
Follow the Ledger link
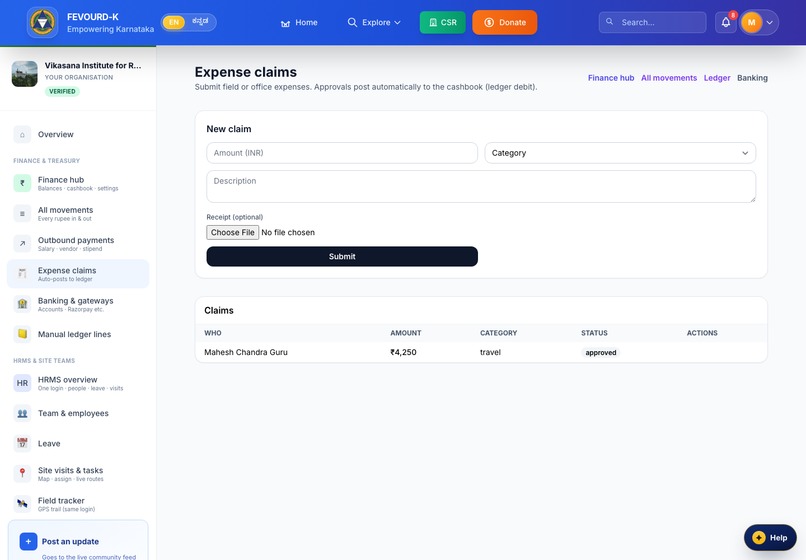(x=717, y=78)
